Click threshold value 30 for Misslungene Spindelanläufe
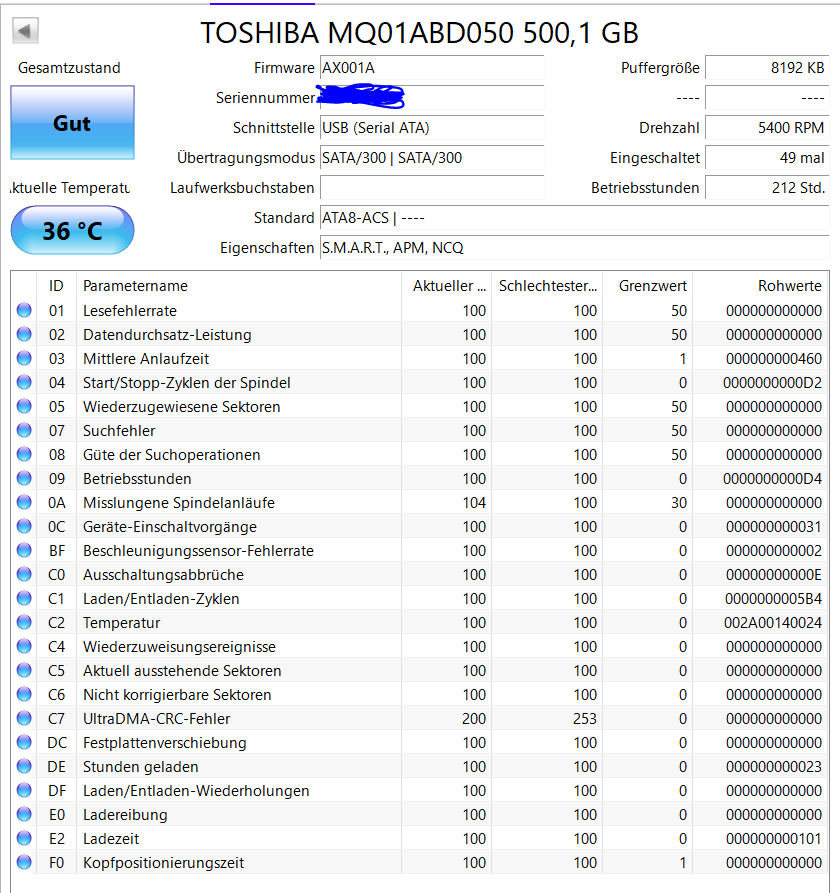 tap(678, 502)
